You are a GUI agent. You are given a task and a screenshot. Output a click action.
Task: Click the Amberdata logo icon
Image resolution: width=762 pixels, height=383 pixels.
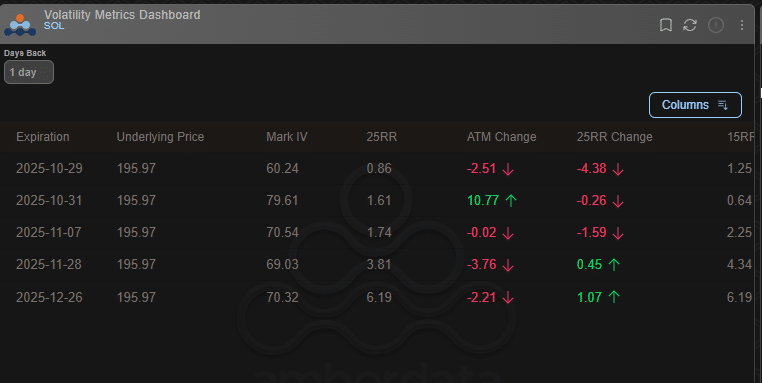20,25
